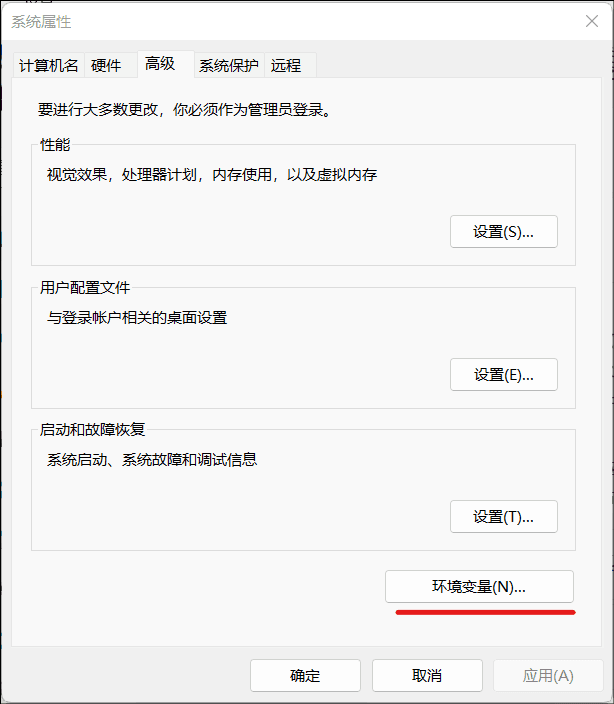This screenshot has height=704, width=614.
Task: Select the 高级 tab
Action: (166, 64)
